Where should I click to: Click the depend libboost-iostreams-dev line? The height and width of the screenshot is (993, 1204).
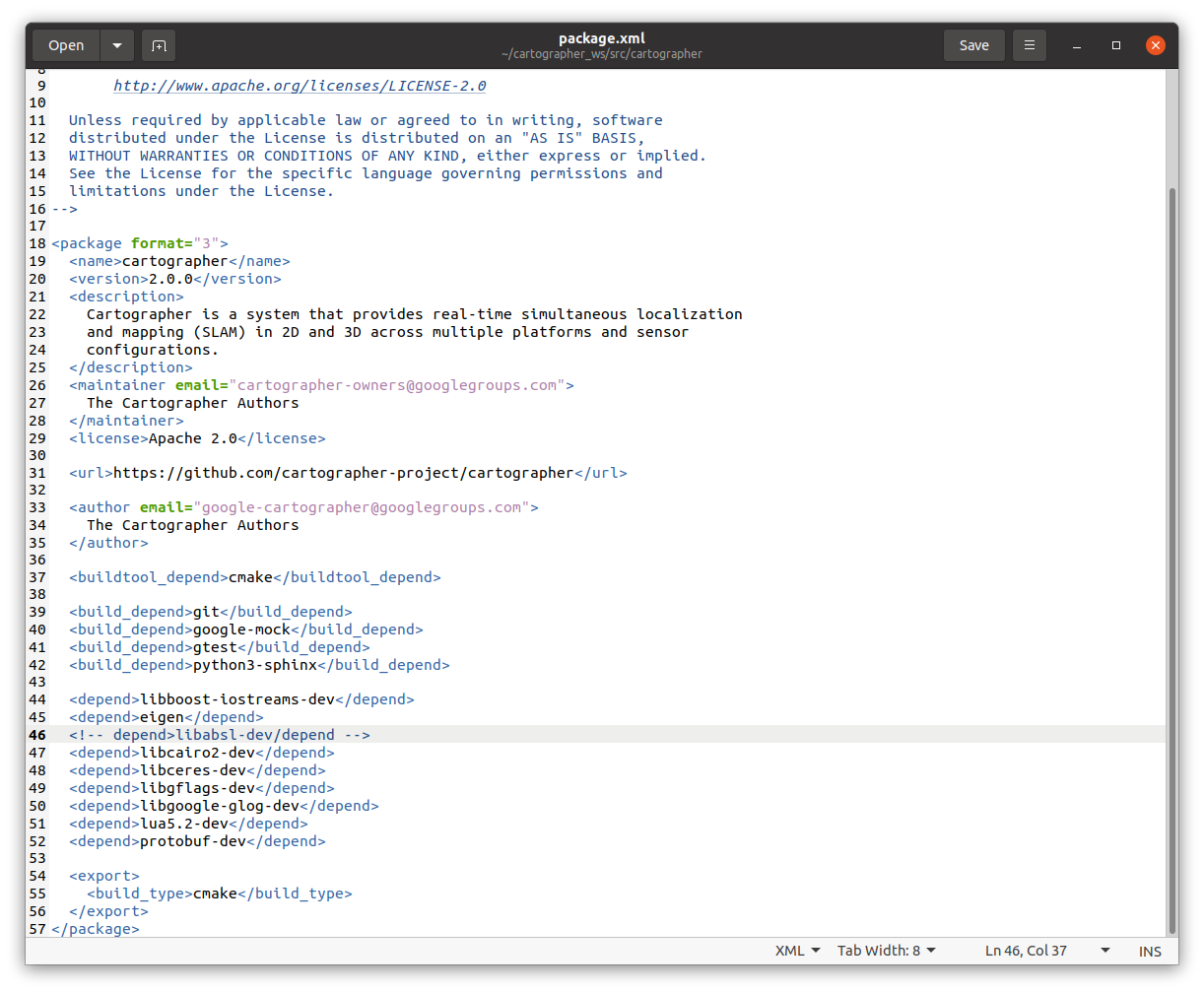241,699
